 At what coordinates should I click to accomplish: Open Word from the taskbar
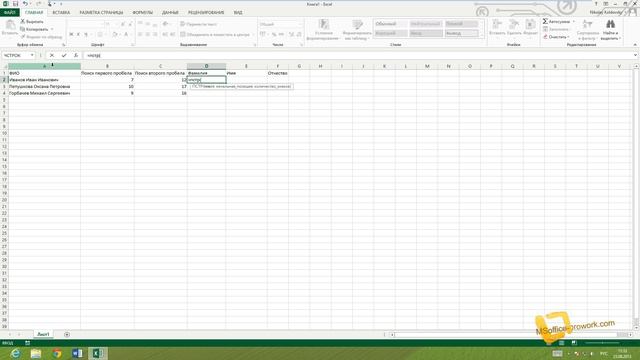(x=77, y=353)
